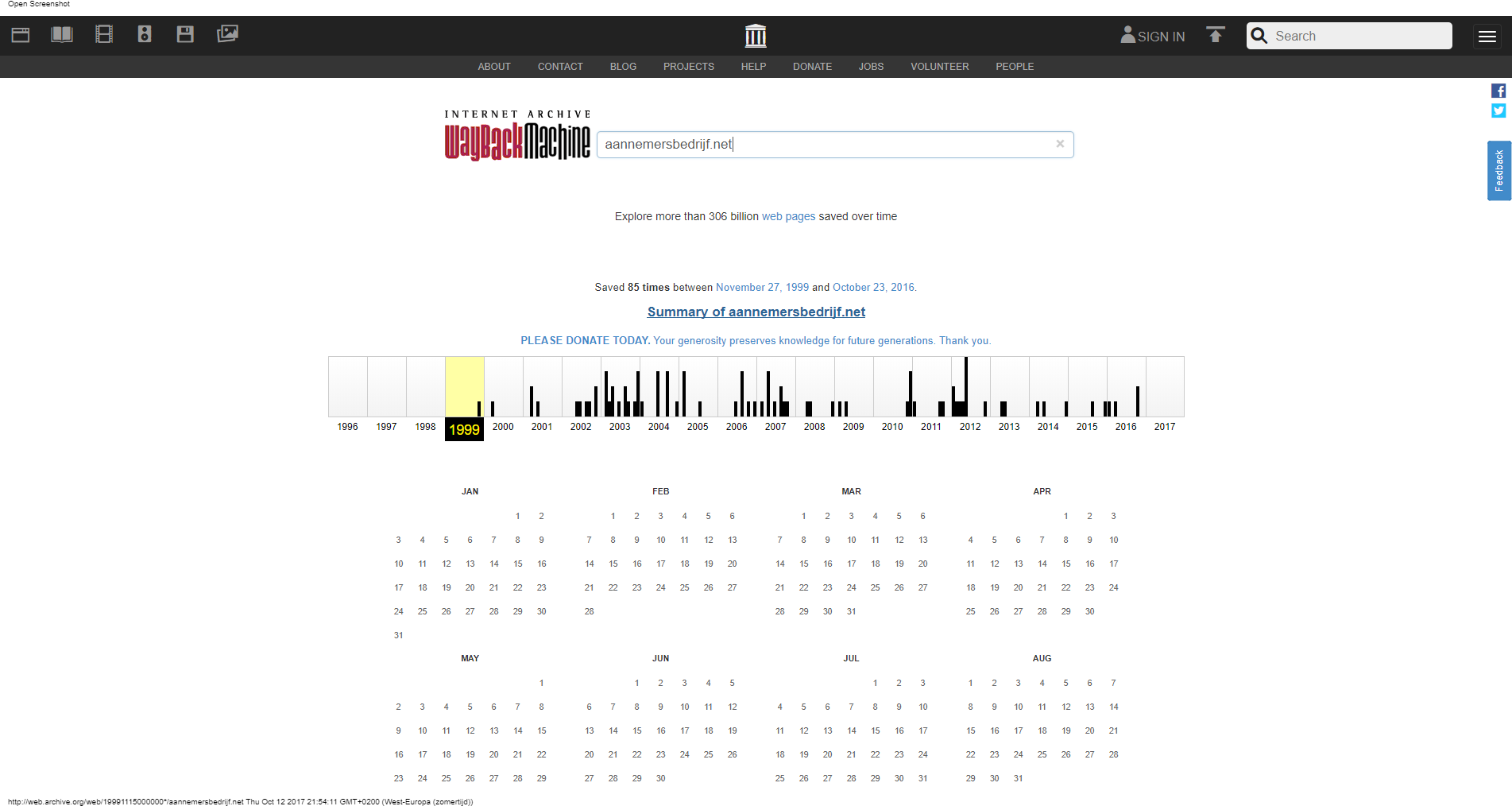This screenshot has width=1512, height=806.
Task: Open the October 23, 2016 capture link
Action: point(873,287)
